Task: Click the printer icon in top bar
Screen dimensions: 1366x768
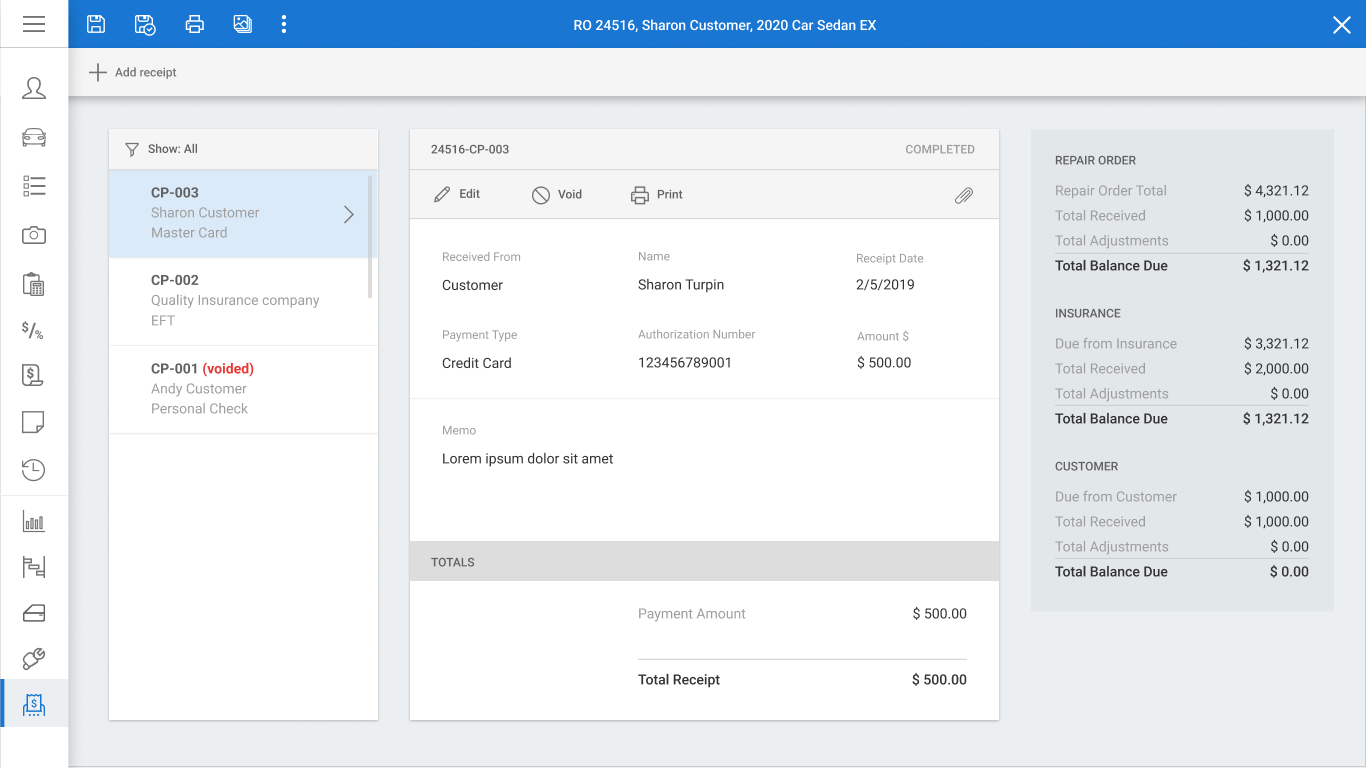Action: [x=195, y=24]
